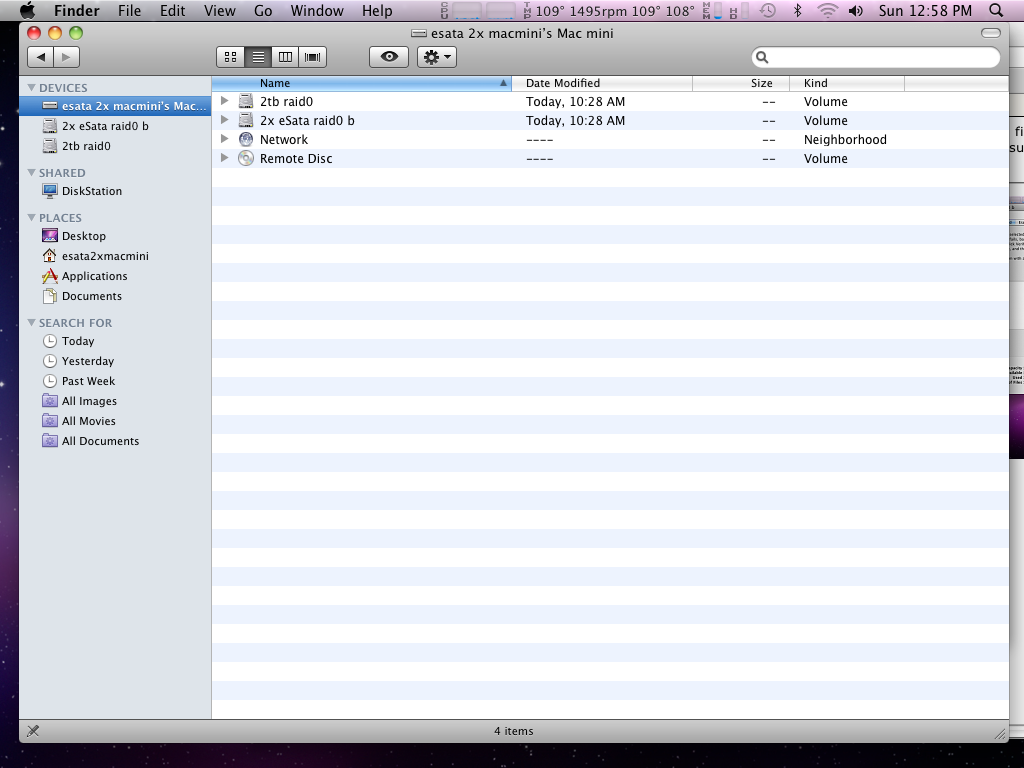Open the Finder menu
Screen dimensions: 1024x768
(76, 11)
